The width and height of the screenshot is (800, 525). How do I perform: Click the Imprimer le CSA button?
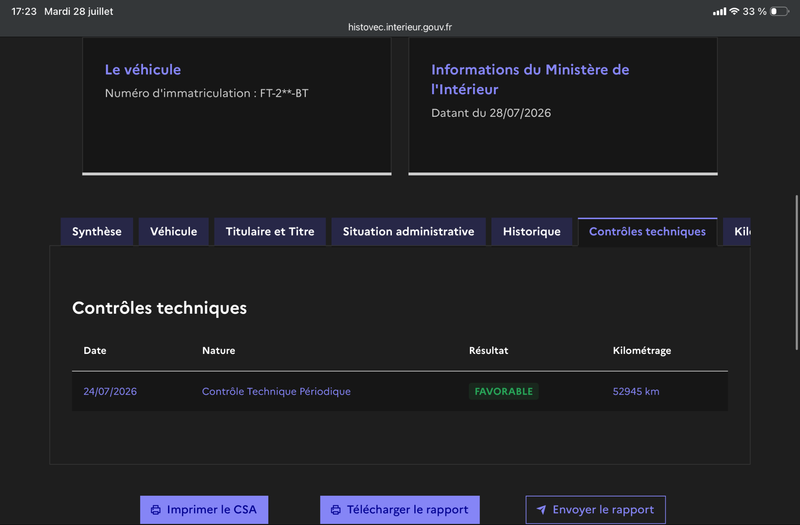pyautogui.click(x=204, y=510)
